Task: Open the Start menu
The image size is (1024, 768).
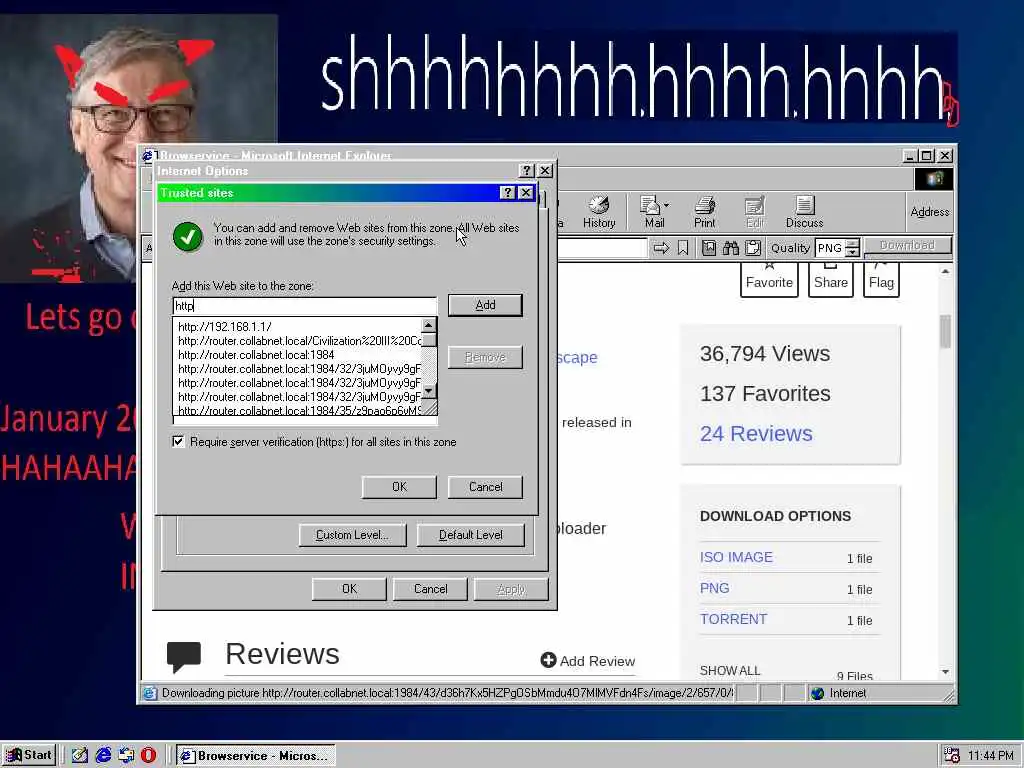Action: pos(29,756)
